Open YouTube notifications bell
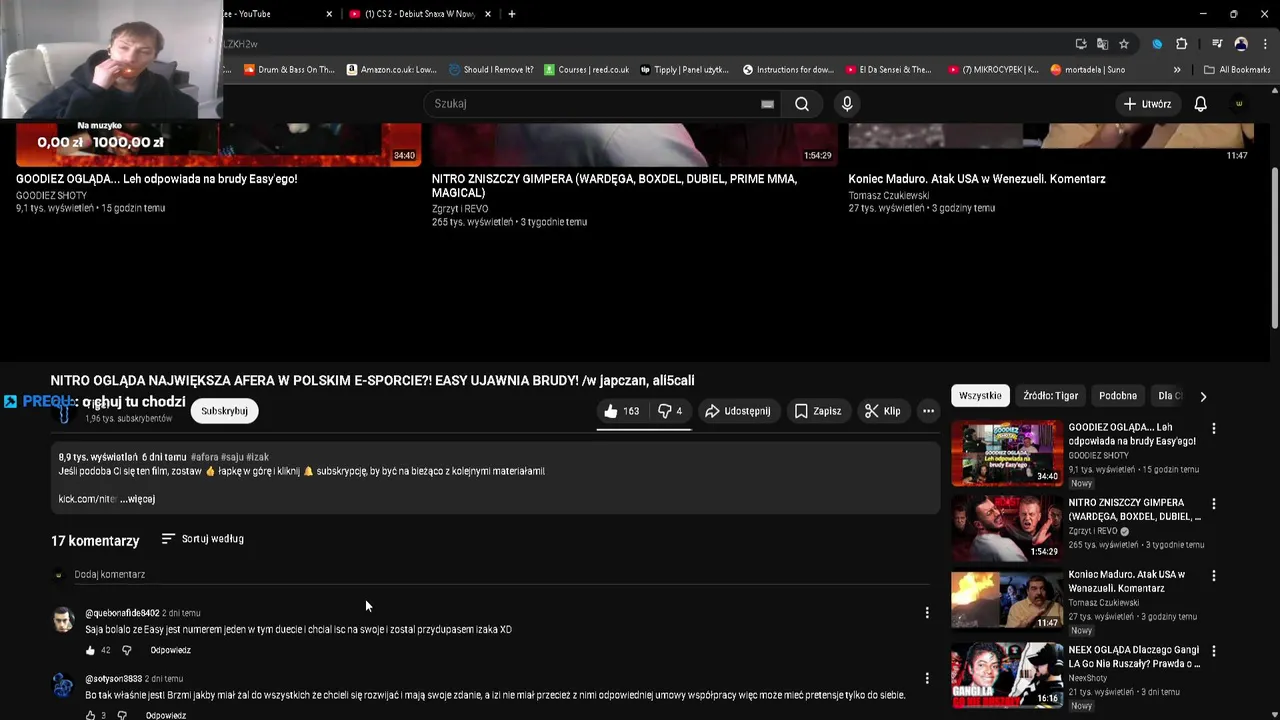 (x=1200, y=104)
